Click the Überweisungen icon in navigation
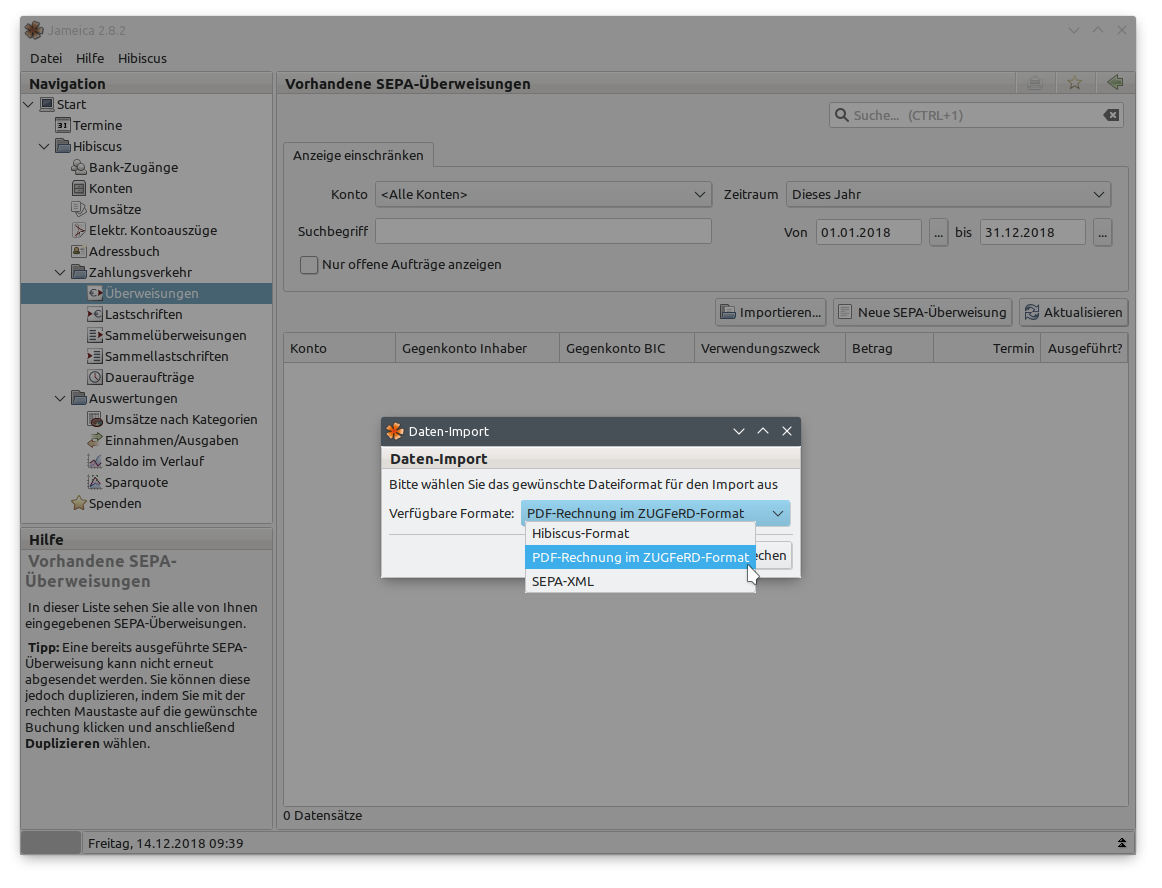The width and height of the screenshot is (1162, 888). pos(95,293)
